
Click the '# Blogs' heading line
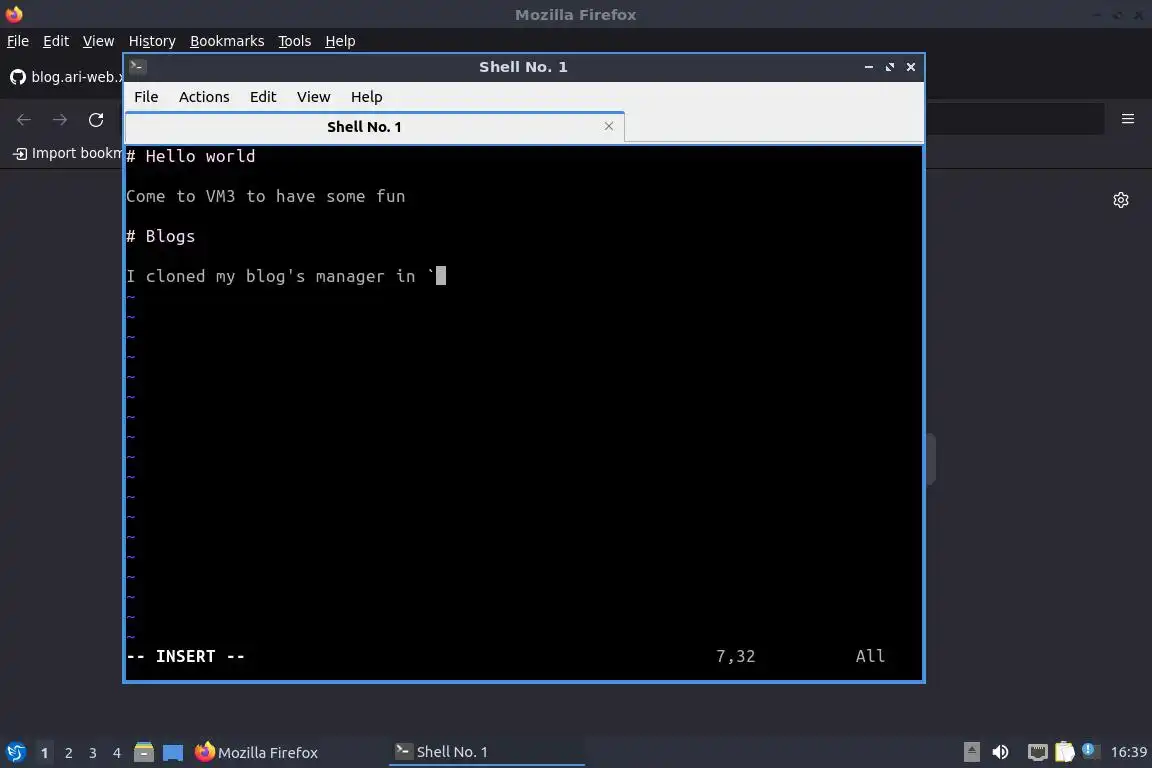point(161,237)
